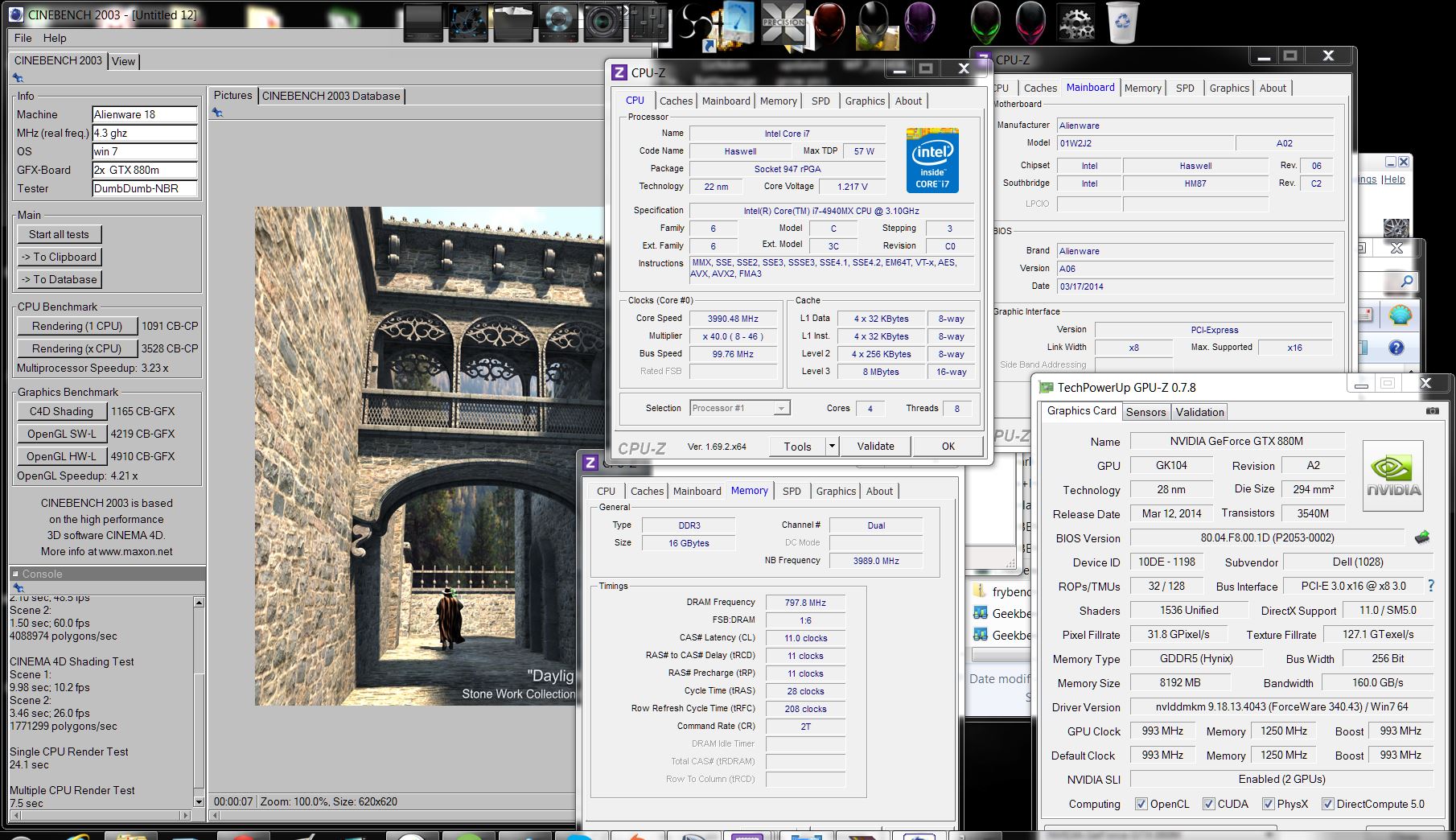The height and width of the screenshot is (840, 1456).
Task: Click the Tools button in CPU-Z
Action: pos(797,446)
